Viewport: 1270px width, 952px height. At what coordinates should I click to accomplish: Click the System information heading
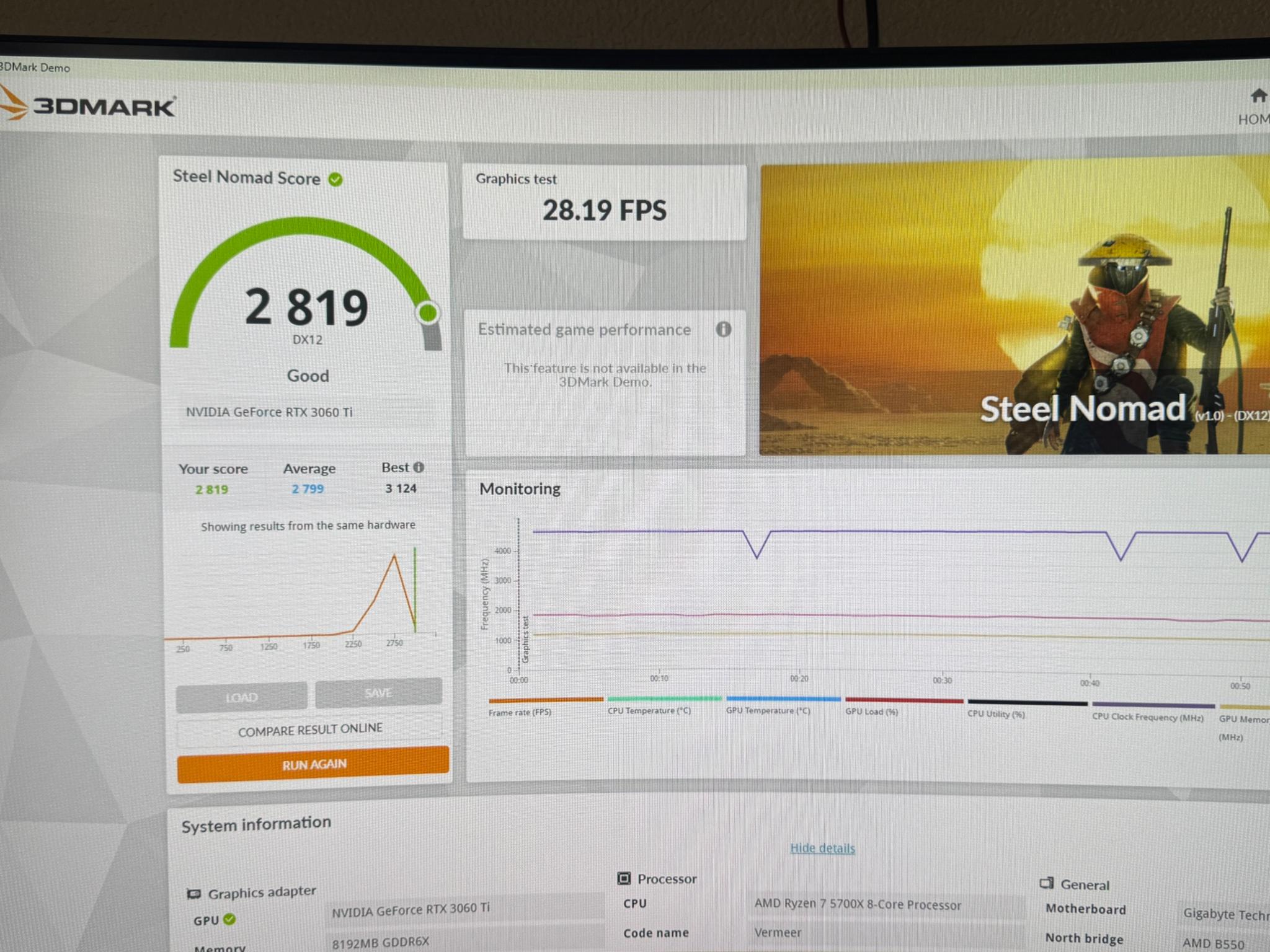pos(256,824)
